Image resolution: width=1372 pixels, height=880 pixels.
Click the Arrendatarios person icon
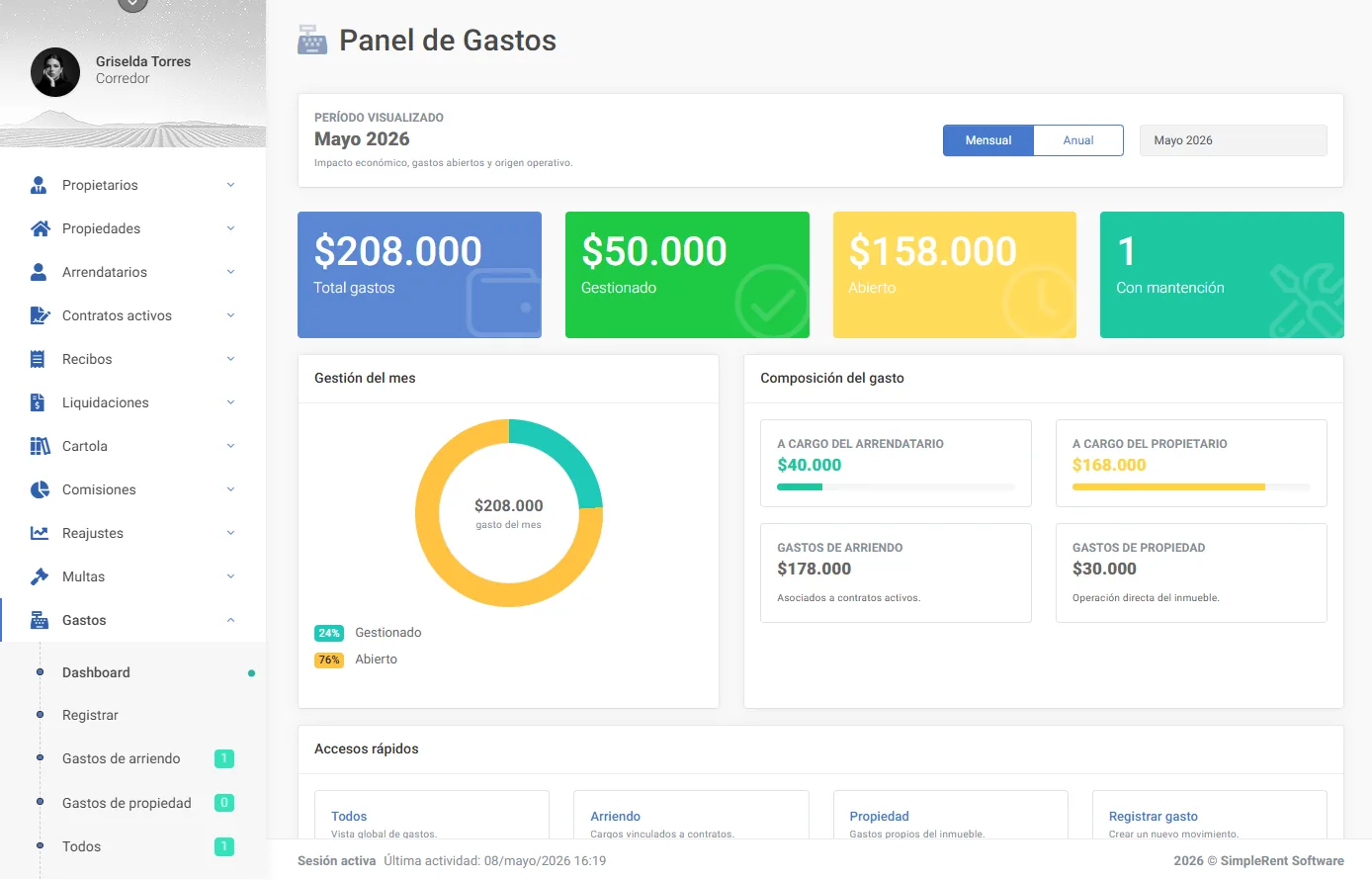click(39, 272)
